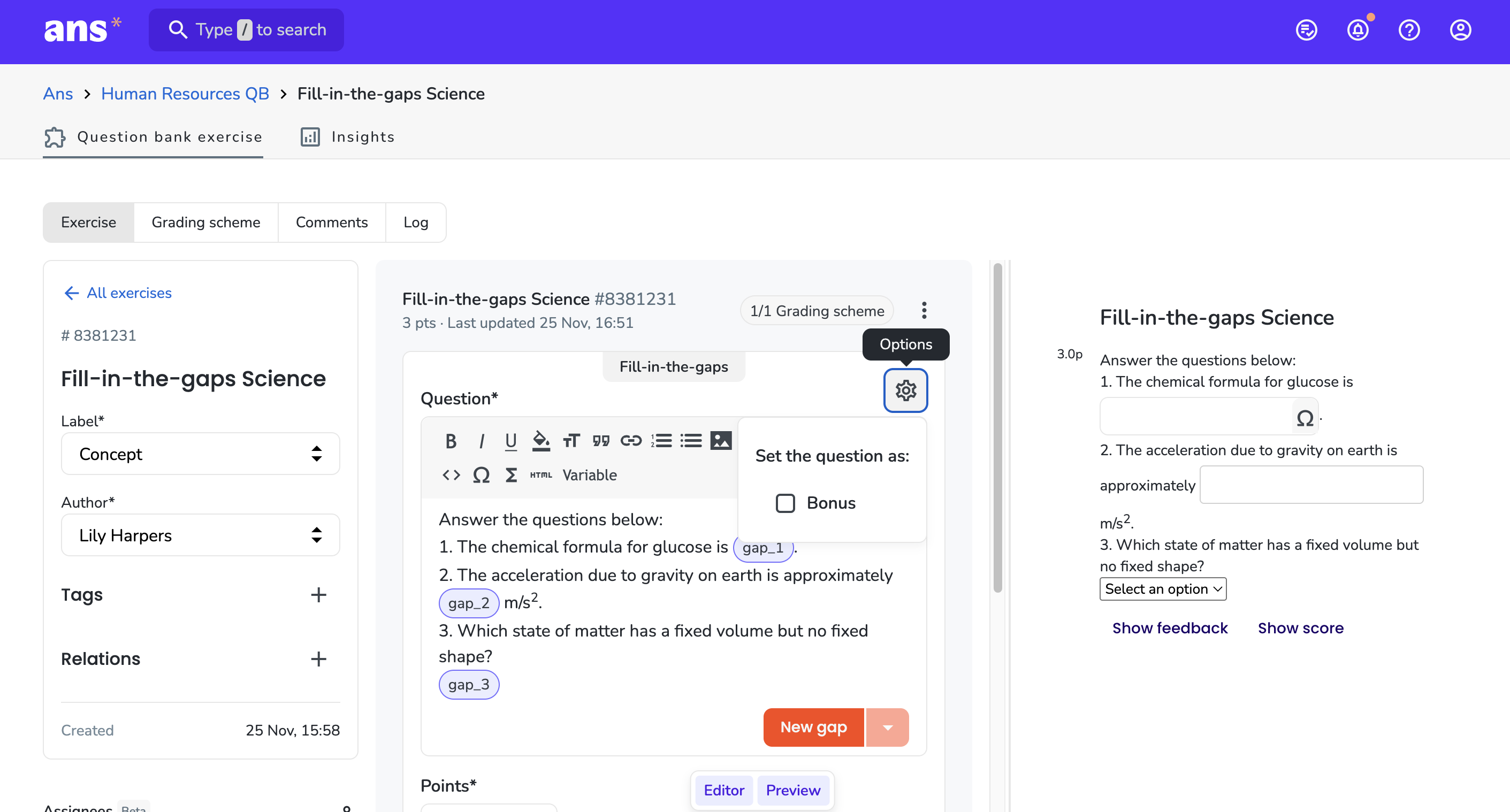Select the gap_2 chip in question text
Viewport: 1510px width, 812px height.
pyautogui.click(x=468, y=603)
